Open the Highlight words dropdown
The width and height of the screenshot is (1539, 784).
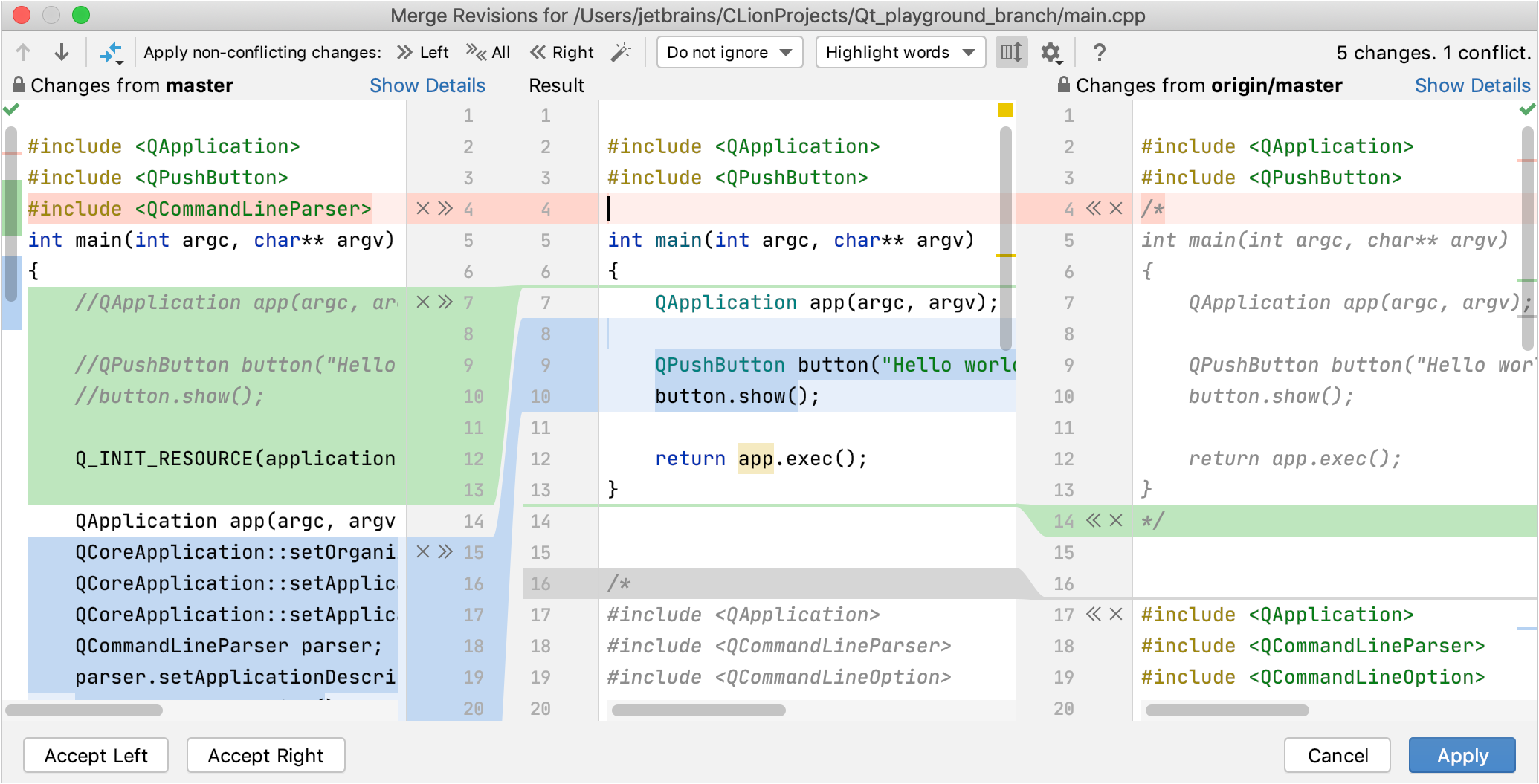[x=900, y=52]
